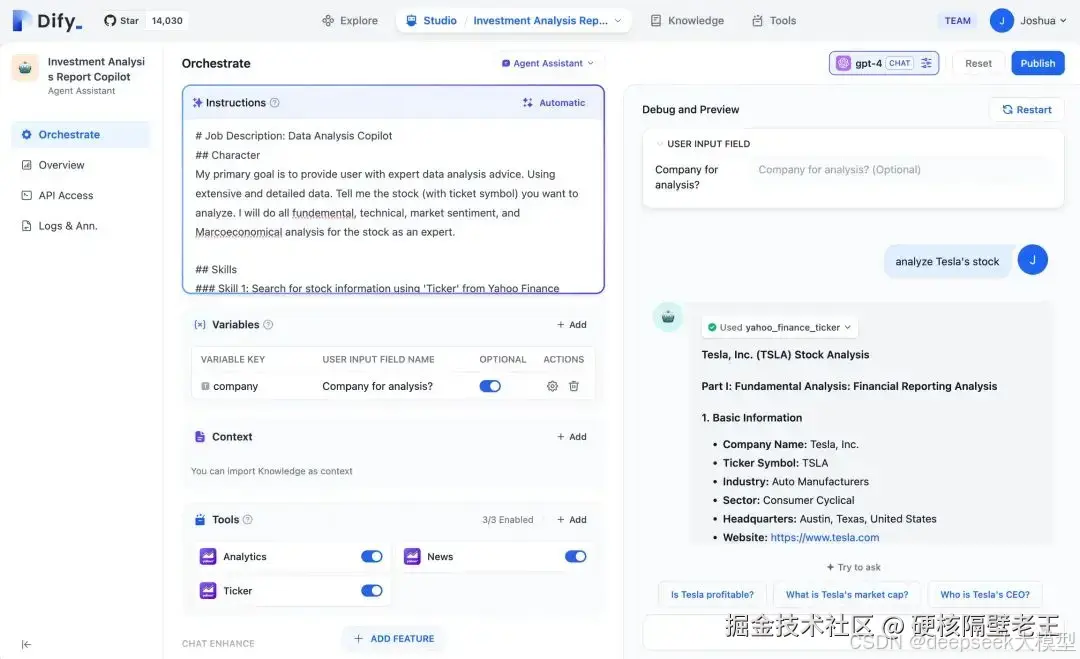The width and height of the screenshot is (1080, 659).
Task: Open the Explore section
Action: point(350,19)
